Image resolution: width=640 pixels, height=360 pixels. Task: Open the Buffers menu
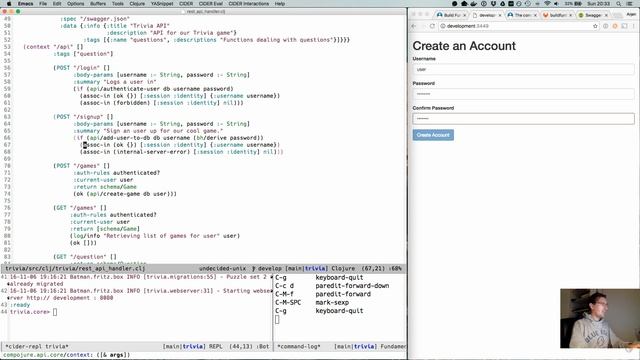98,4
